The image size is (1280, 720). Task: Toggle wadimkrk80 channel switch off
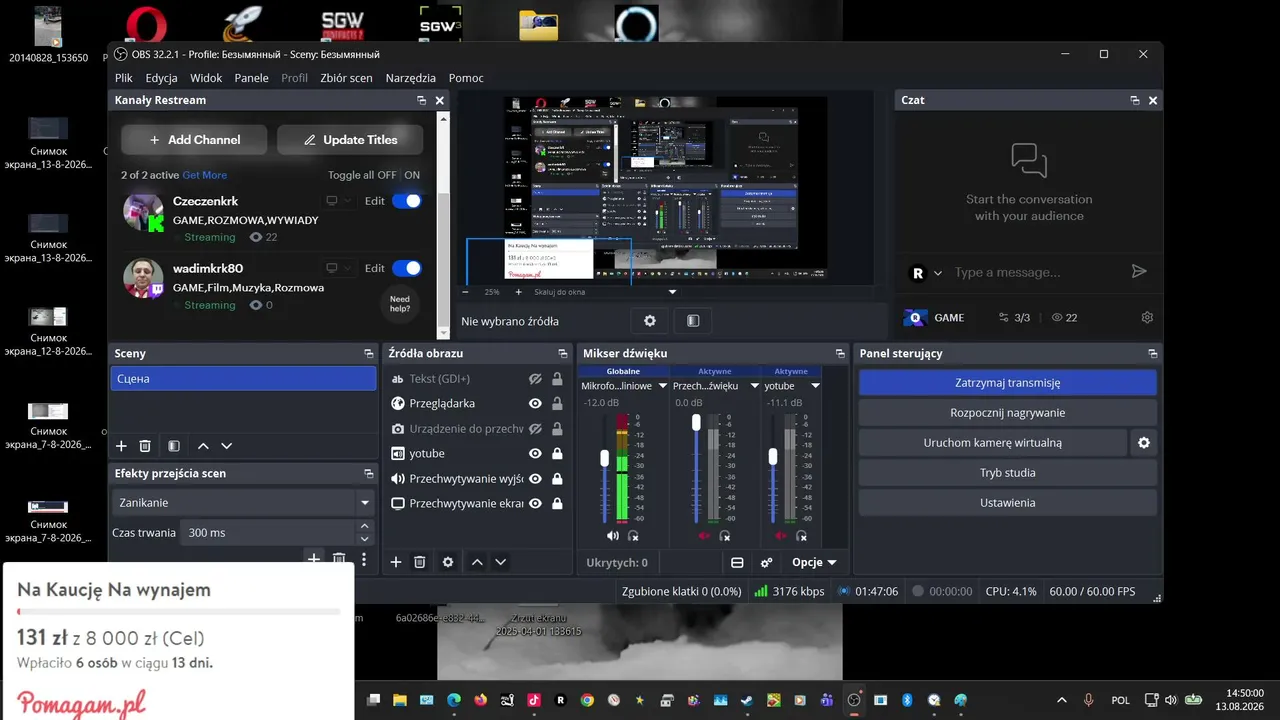pos(406,268)
